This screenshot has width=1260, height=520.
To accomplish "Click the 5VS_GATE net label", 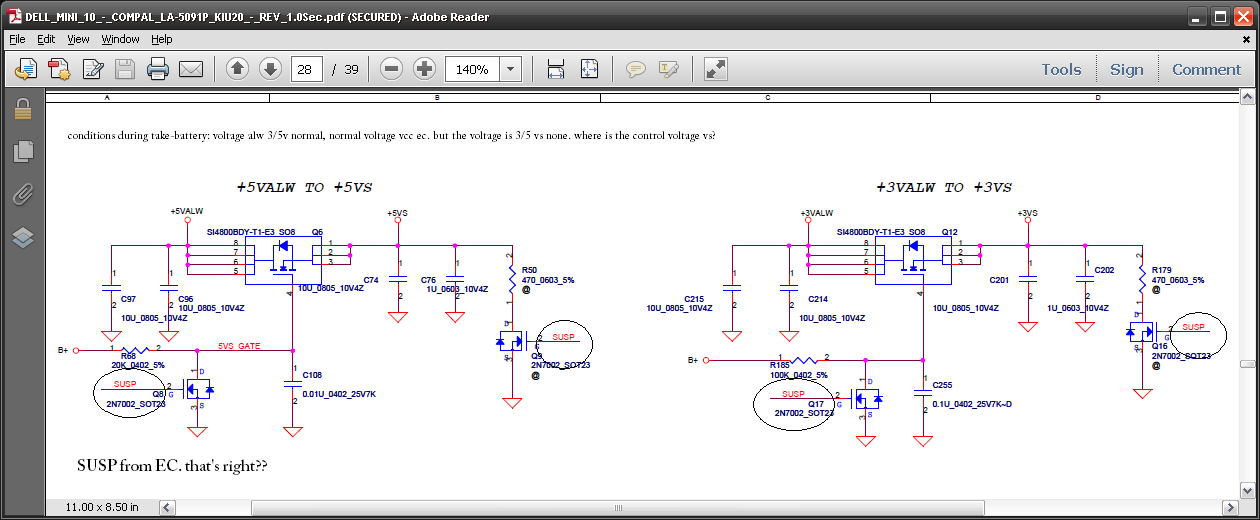I will [x=239, y=345].
